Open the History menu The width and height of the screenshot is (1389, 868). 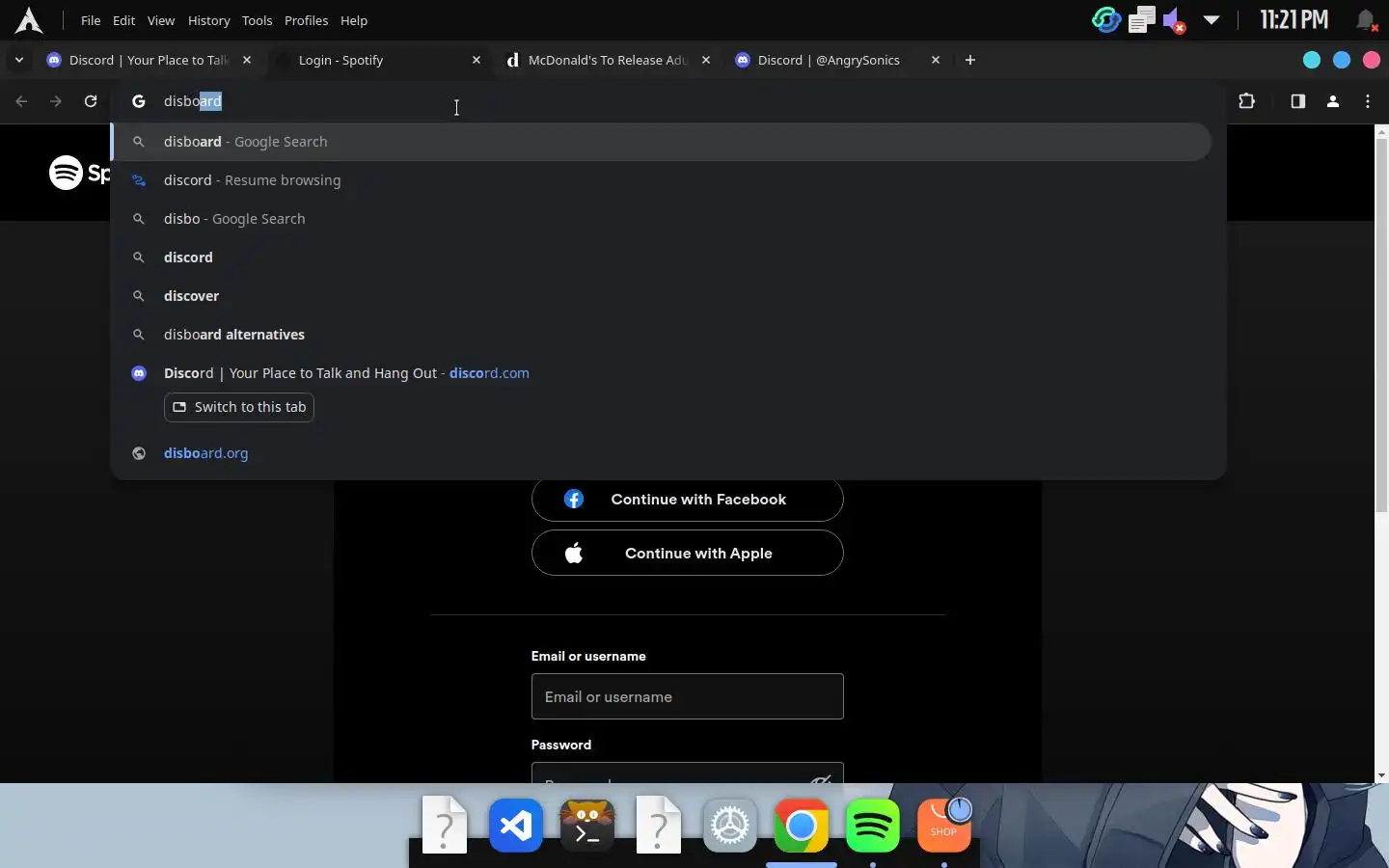click(208, 20)
